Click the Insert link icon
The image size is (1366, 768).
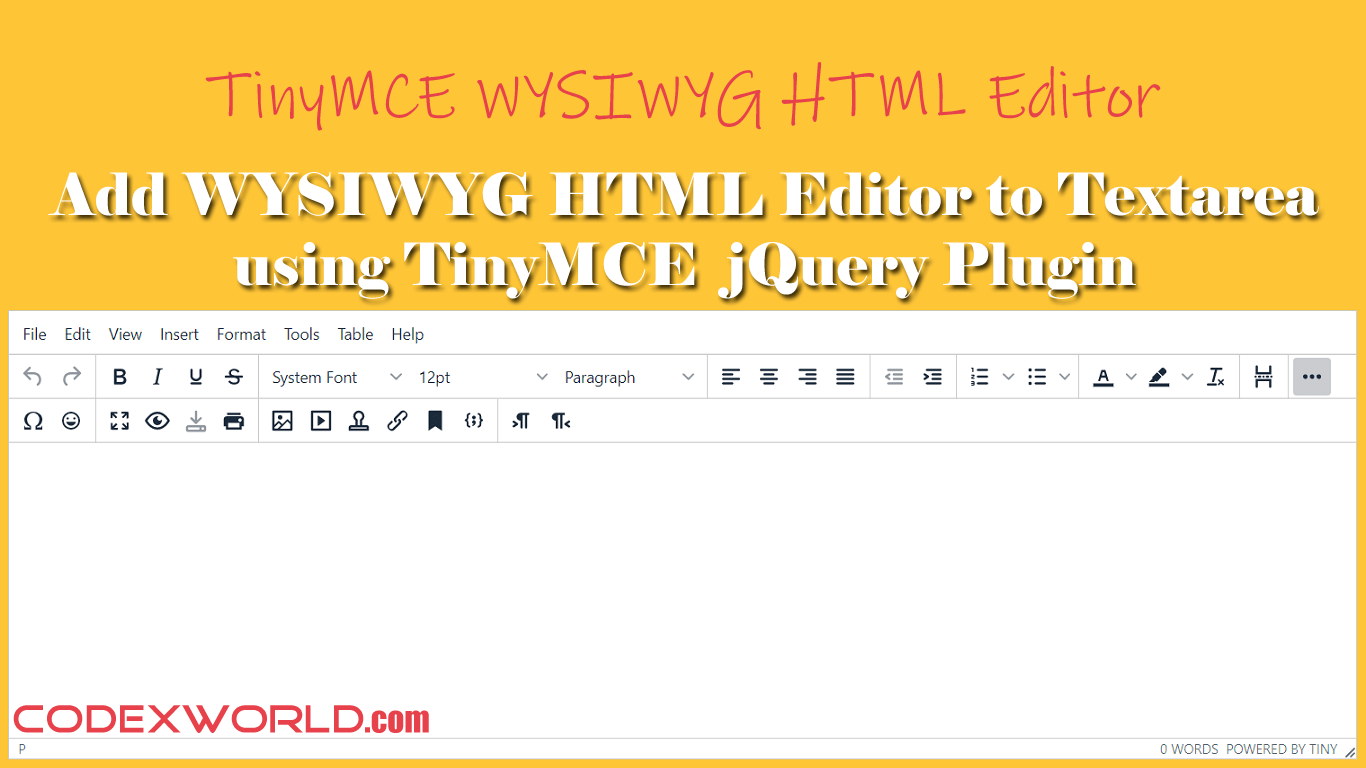396,421
